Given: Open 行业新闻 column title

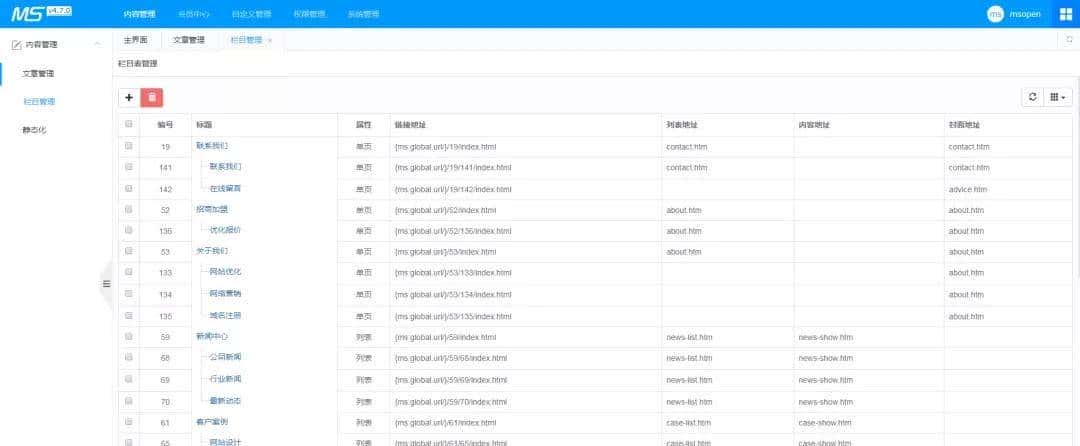Looking at the screenshot, I should click(x=225, y=379).
